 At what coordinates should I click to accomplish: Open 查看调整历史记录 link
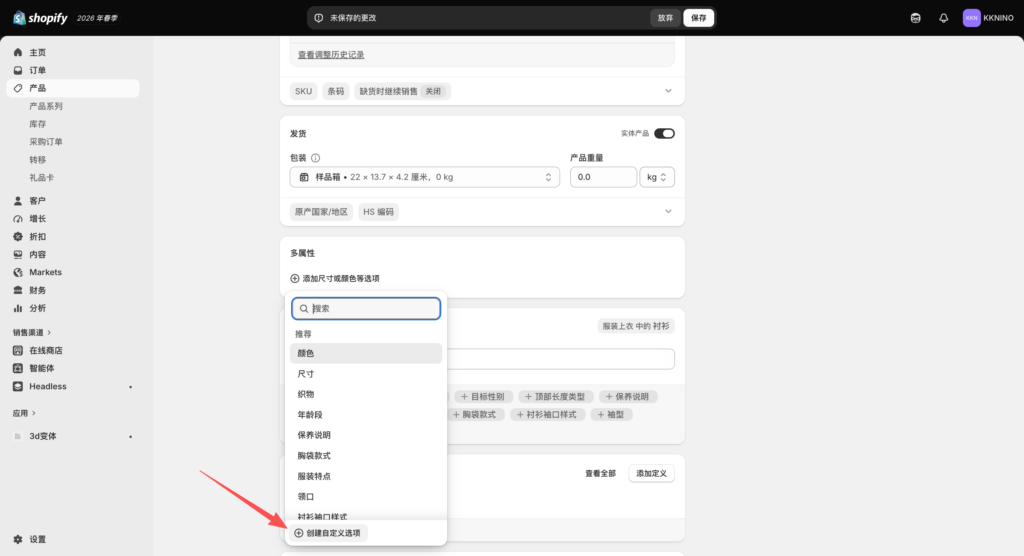pos(331,55)
